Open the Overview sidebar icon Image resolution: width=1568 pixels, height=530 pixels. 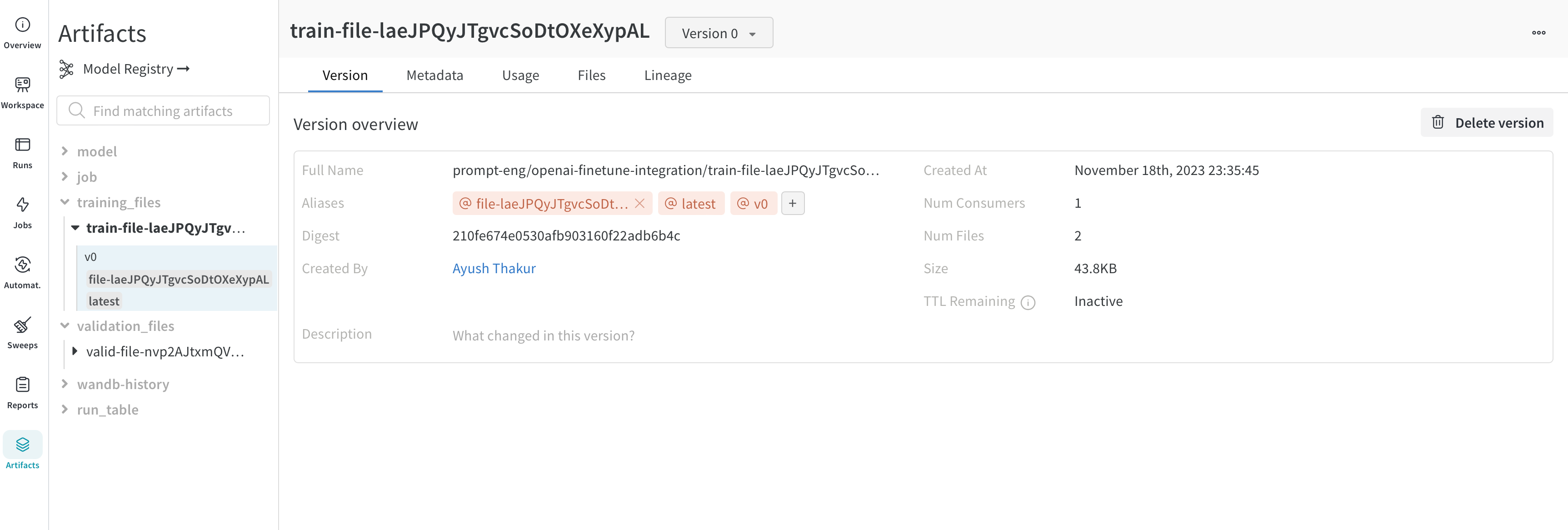click(23, 25)
